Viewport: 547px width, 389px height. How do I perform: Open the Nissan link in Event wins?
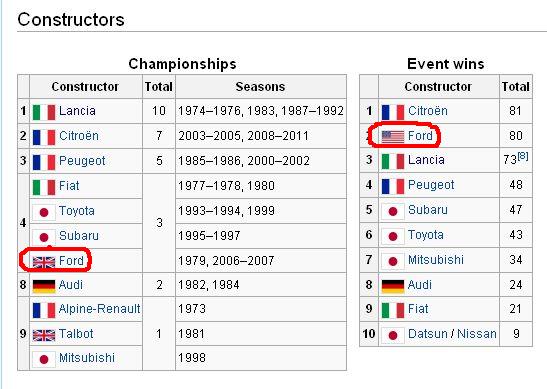[477, 334]
